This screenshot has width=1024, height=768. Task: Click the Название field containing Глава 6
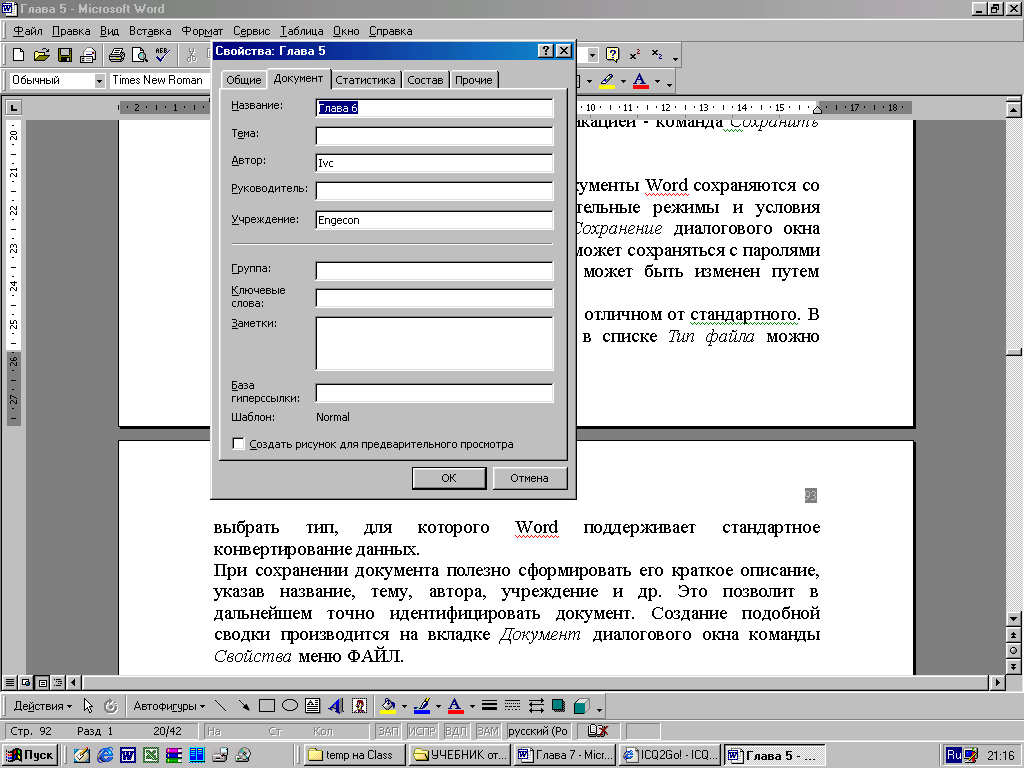pyautogui.click(x=434, y=108)
